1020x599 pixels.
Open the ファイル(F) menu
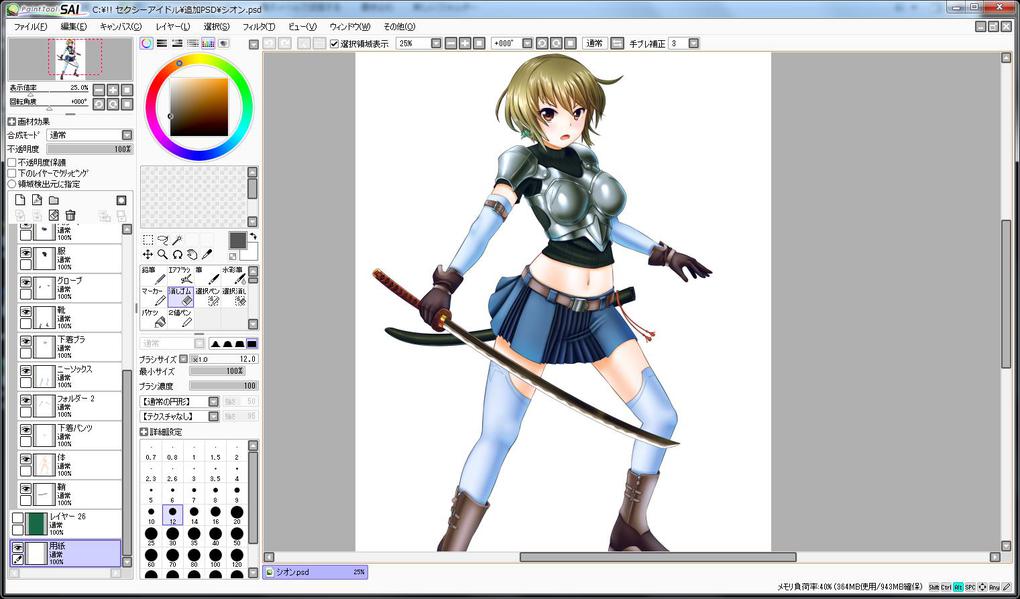pyautogui.click(x=31, y=27)
